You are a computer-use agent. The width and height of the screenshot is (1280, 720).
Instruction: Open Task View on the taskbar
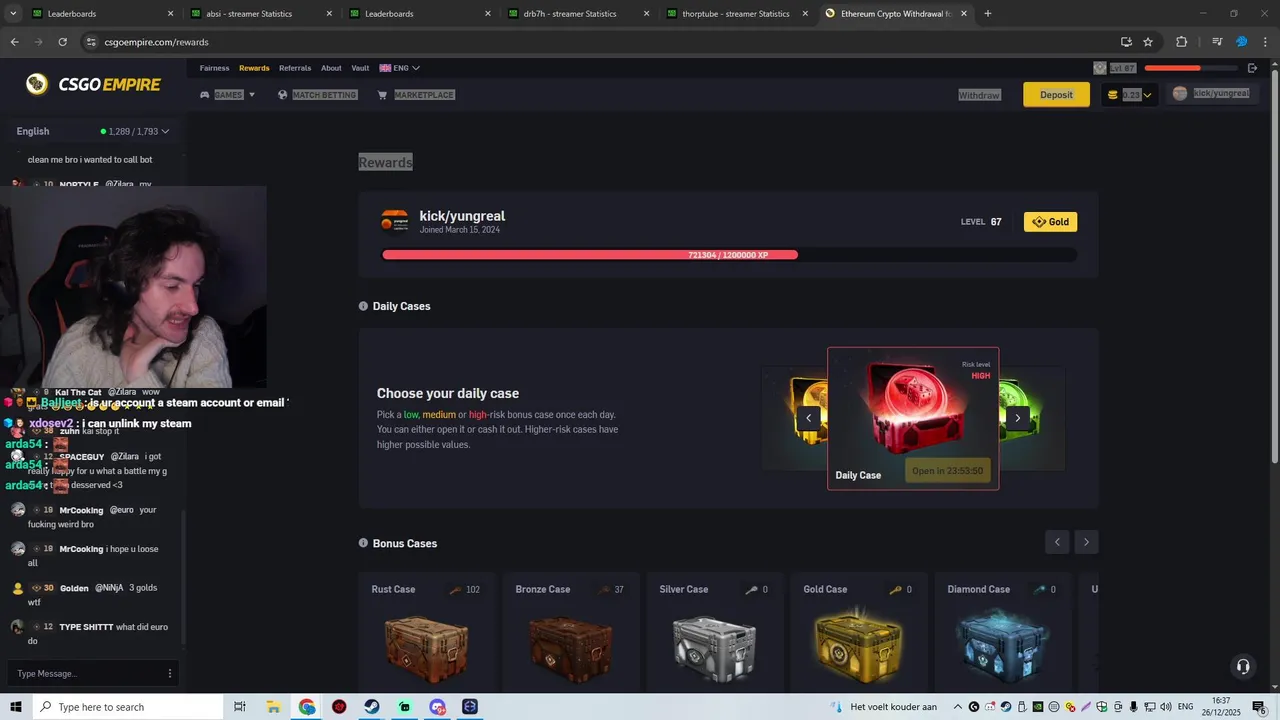[x=240, y=707]
